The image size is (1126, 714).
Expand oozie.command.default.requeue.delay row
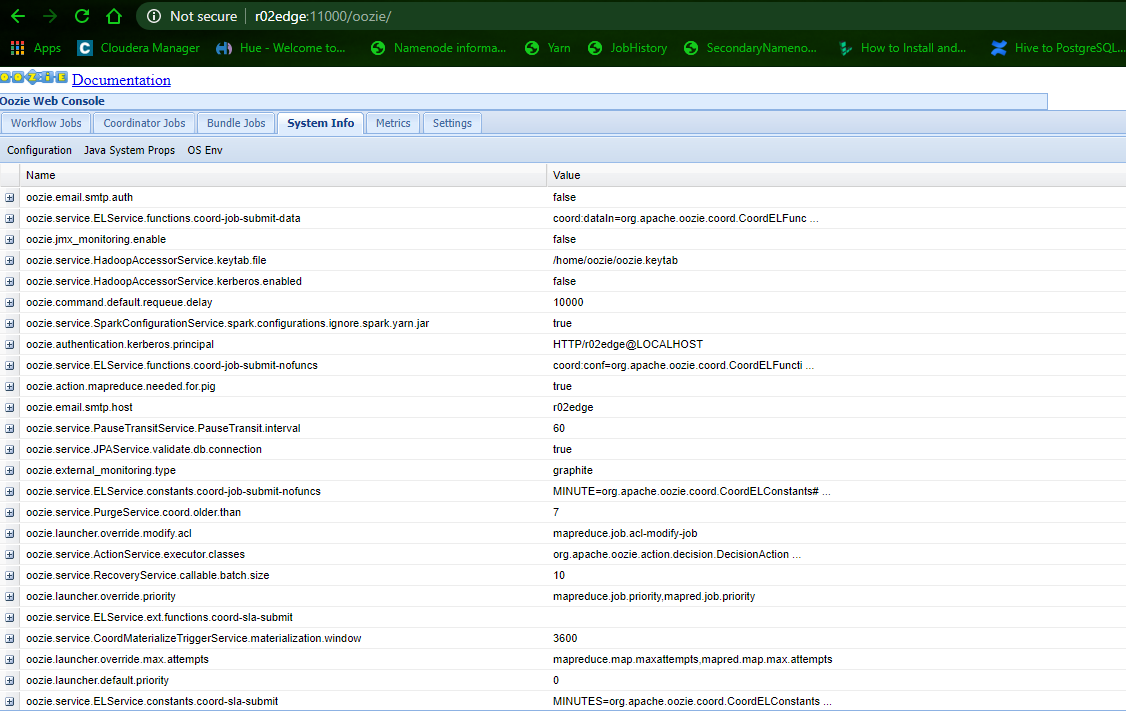[x=9, y=302]
